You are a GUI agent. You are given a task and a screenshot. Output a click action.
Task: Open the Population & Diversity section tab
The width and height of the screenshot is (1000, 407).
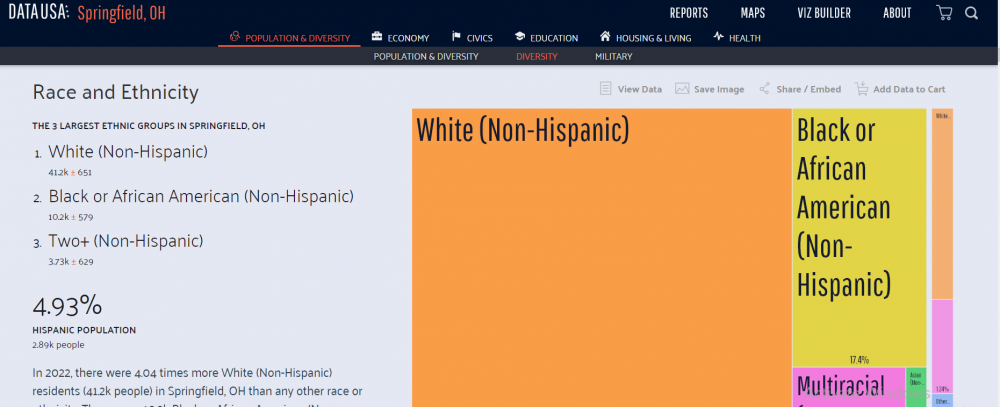[289, 38]
